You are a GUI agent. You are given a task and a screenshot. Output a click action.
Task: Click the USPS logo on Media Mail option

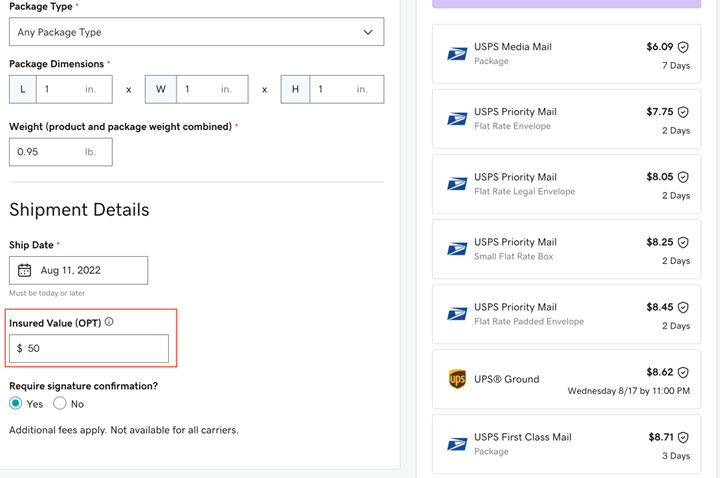[457, 54]
